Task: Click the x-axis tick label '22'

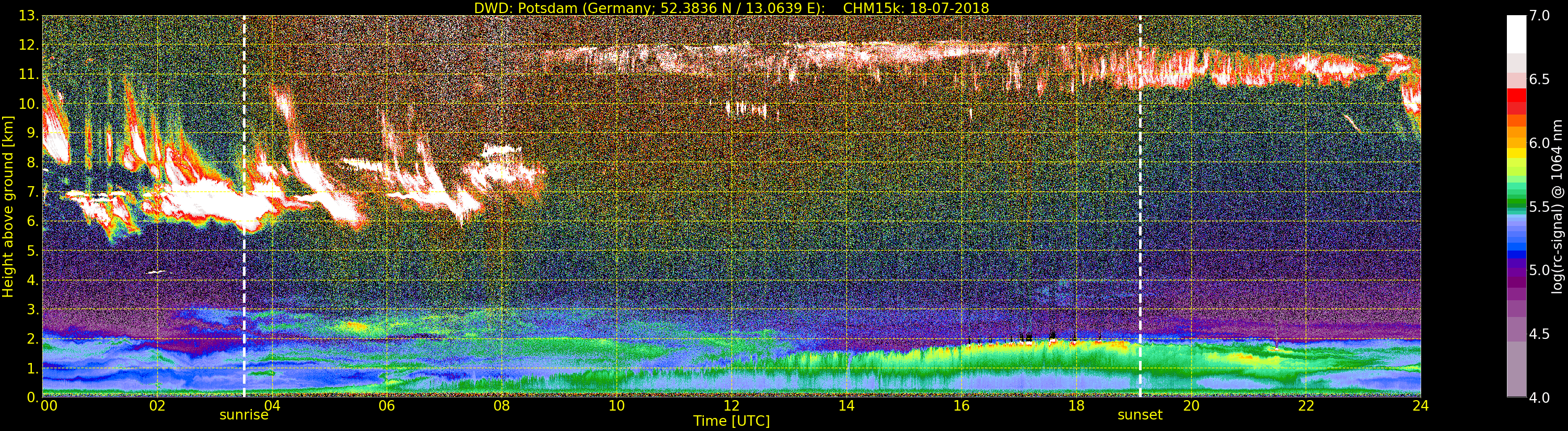Action: [x=1306, y=406]
